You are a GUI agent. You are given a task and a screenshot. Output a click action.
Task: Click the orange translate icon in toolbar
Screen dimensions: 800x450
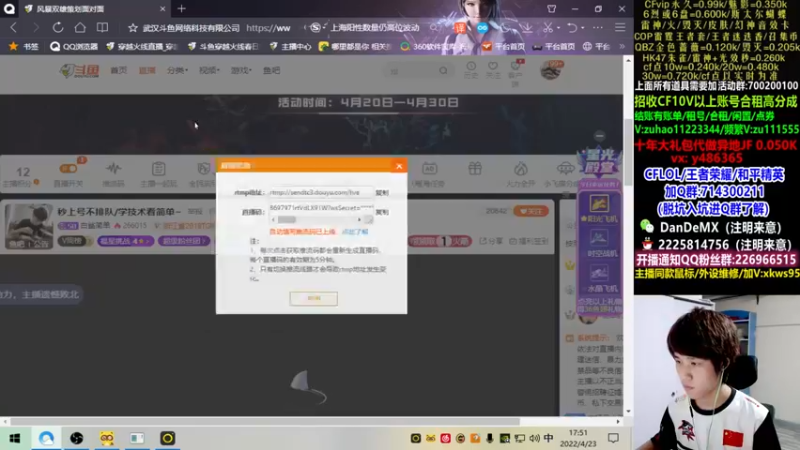tap(460, 28)
